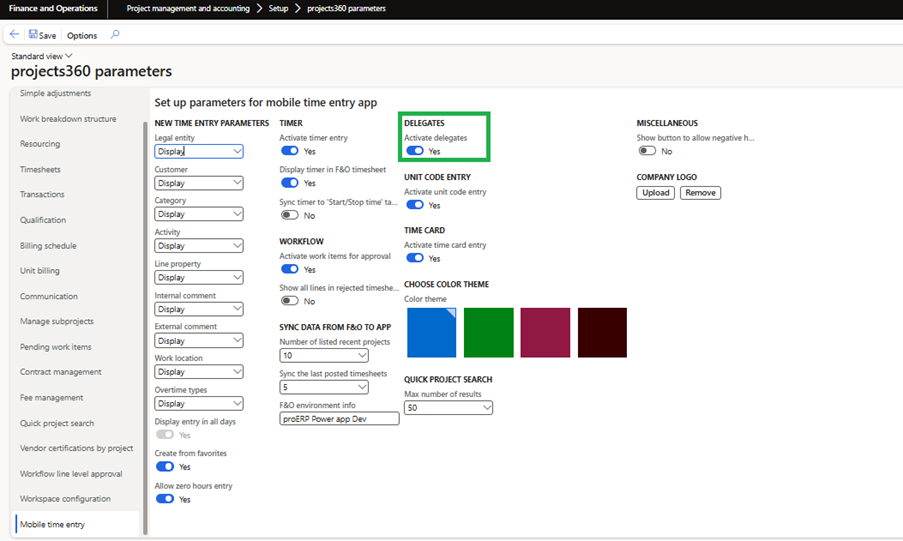The width and height of the screenshot is (903, 541).
Task: Select the Pending work items tab
Action: tap(55, 347)
